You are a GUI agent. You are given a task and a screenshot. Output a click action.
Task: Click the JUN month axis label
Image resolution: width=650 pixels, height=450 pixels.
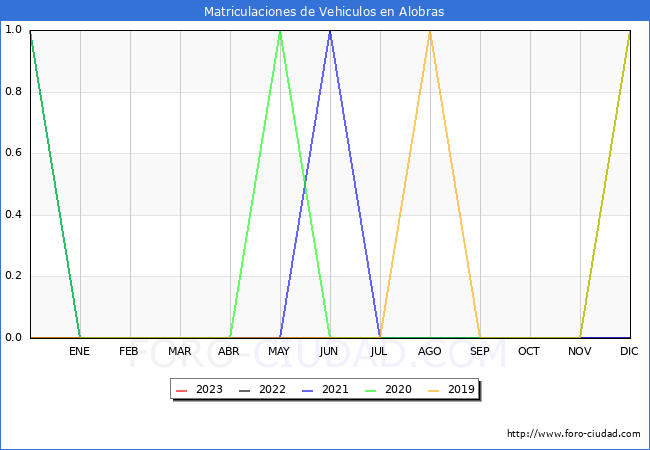pos(329,351)
